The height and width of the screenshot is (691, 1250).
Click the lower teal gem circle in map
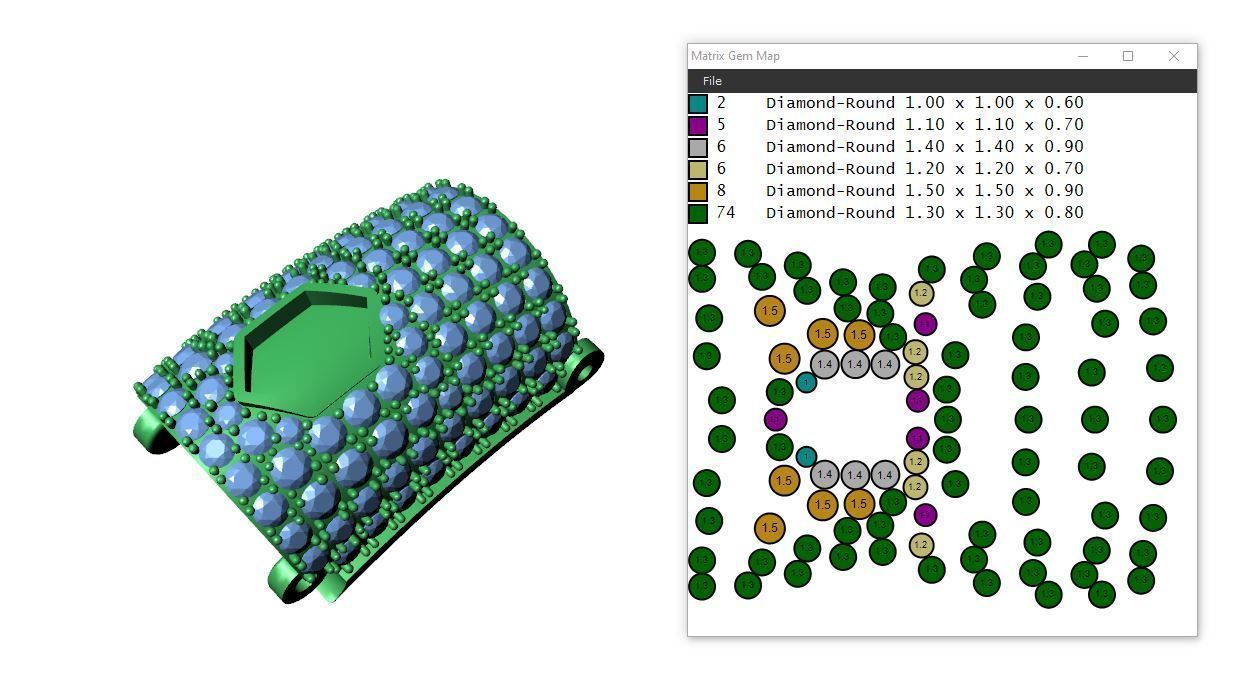tap(806, 457)
